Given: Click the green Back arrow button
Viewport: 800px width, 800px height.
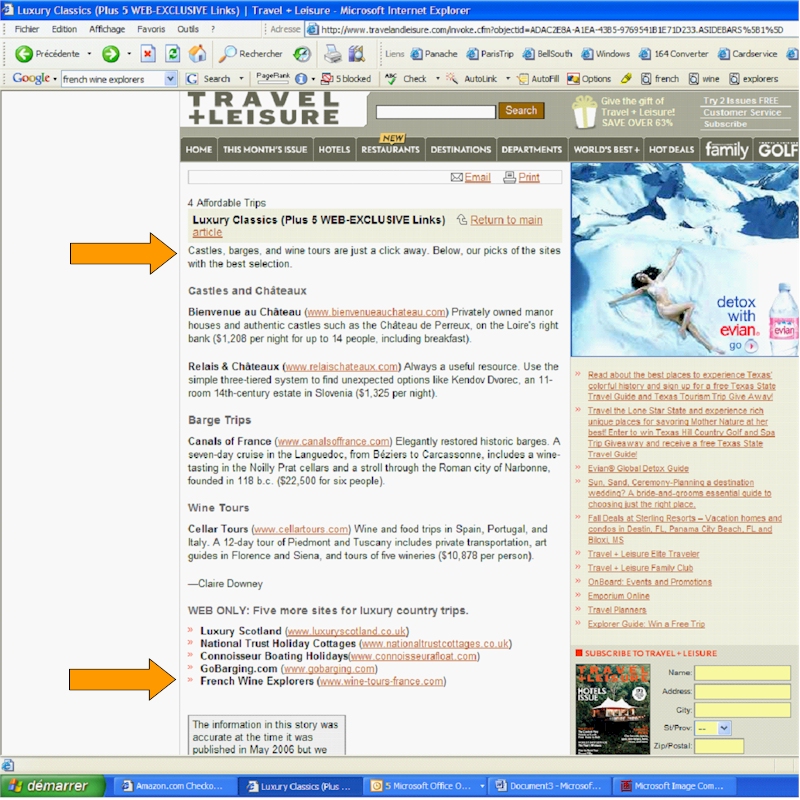Looking at the screenshot, I should pyautogui.click(x=23, y=54).
